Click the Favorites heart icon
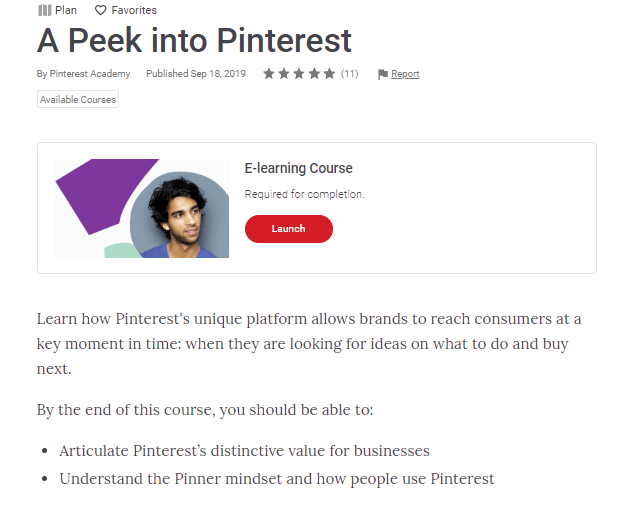This screenshot has height=505, width=623. [x=101, y=10]
